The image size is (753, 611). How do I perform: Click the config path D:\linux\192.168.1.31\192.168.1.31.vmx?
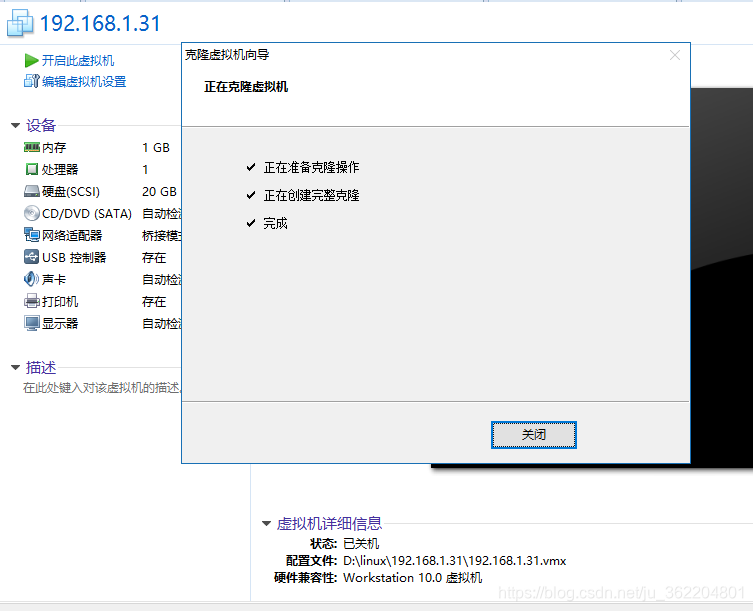click(455, 561)
